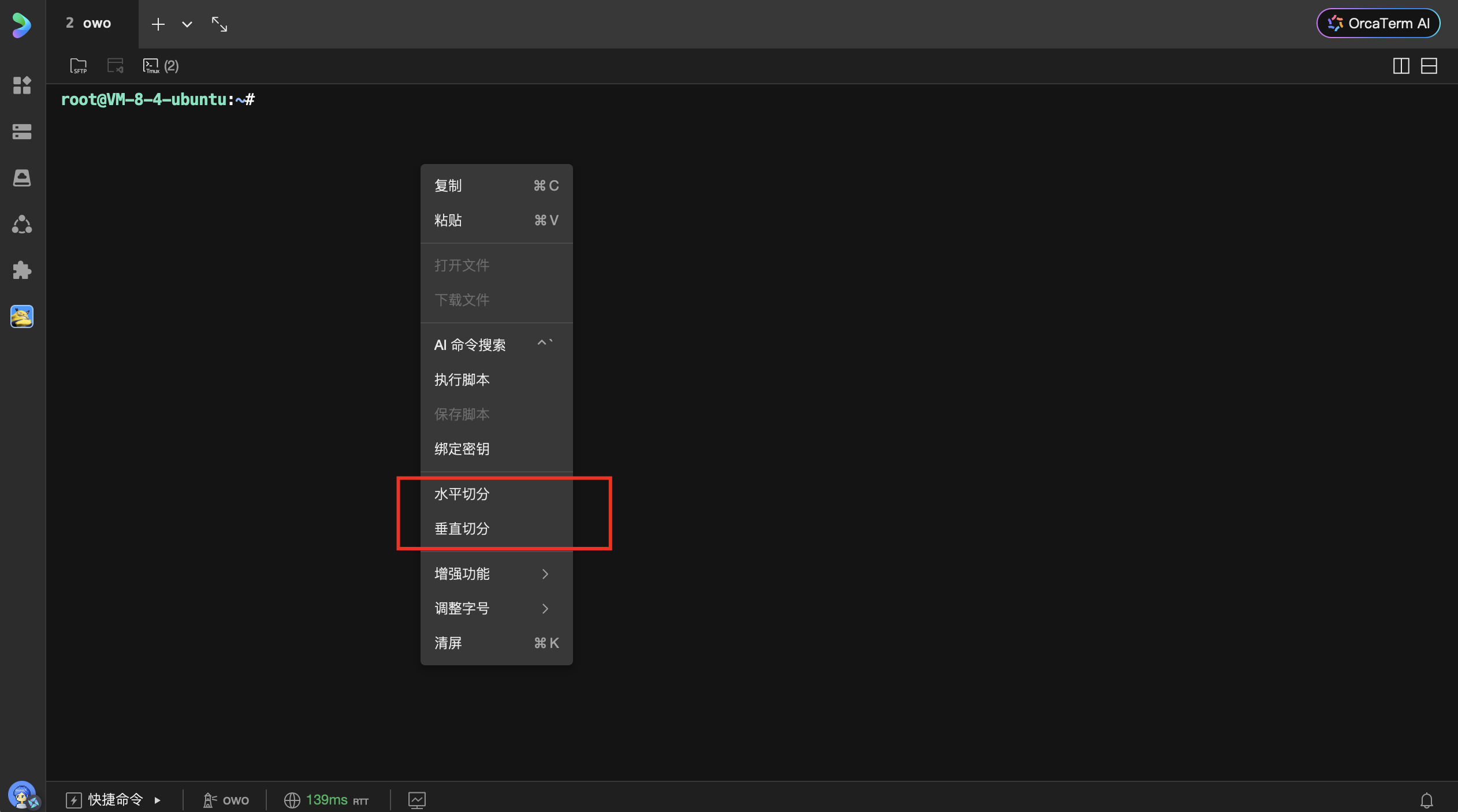Screen dimensions: 1458x812
Task: Open the plugins puzzle-piece sidebar icon
Action: [x=22, y=270]
